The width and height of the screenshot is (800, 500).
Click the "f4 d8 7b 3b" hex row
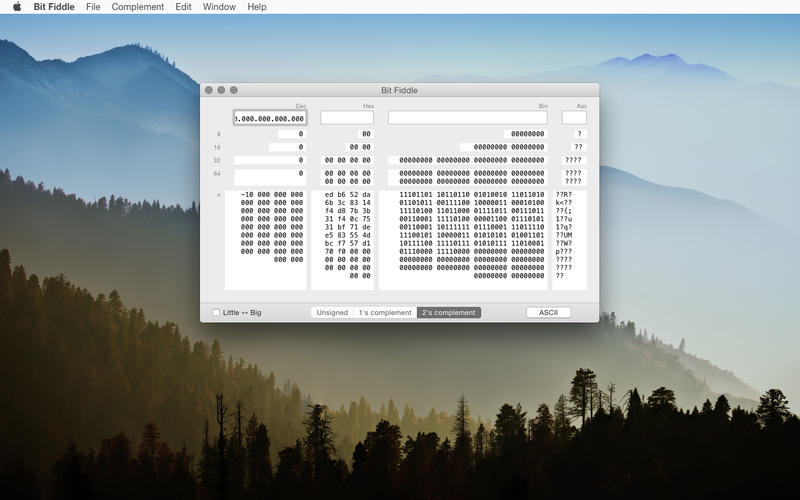coord(347,211)
